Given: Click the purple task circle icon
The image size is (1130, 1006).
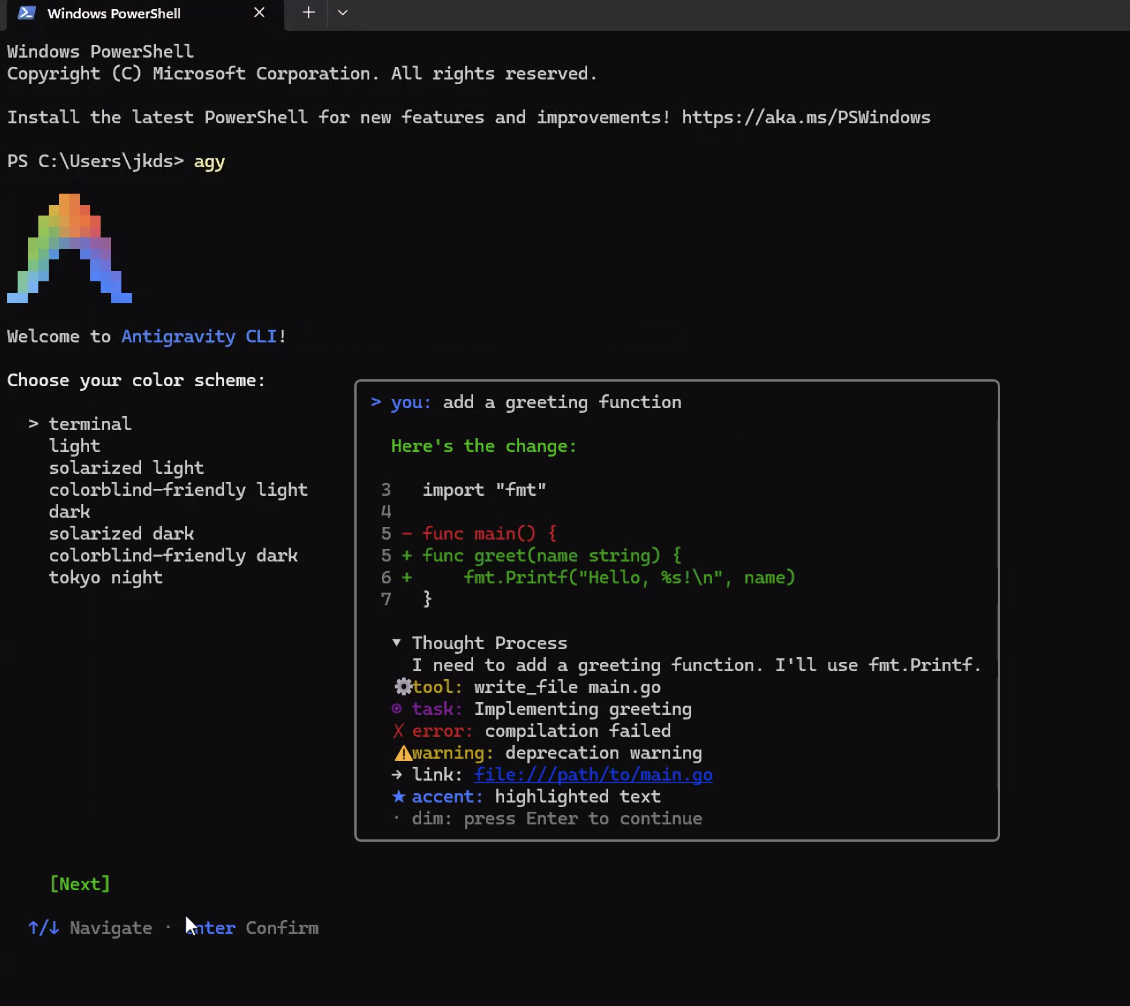Looking at the screenshot, I should 396,709.
